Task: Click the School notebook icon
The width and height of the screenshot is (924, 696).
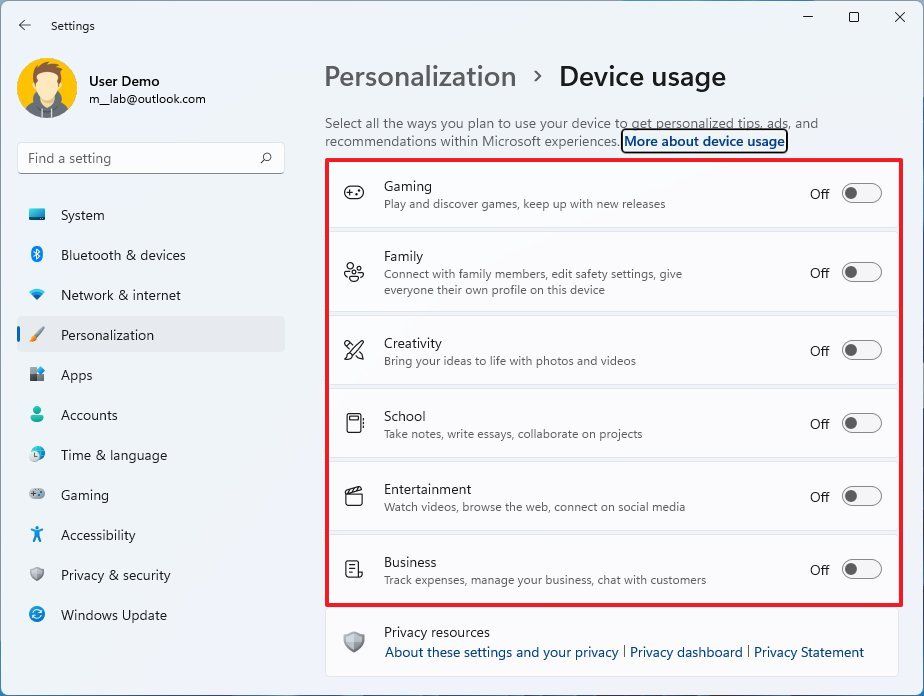Action: 353,423
